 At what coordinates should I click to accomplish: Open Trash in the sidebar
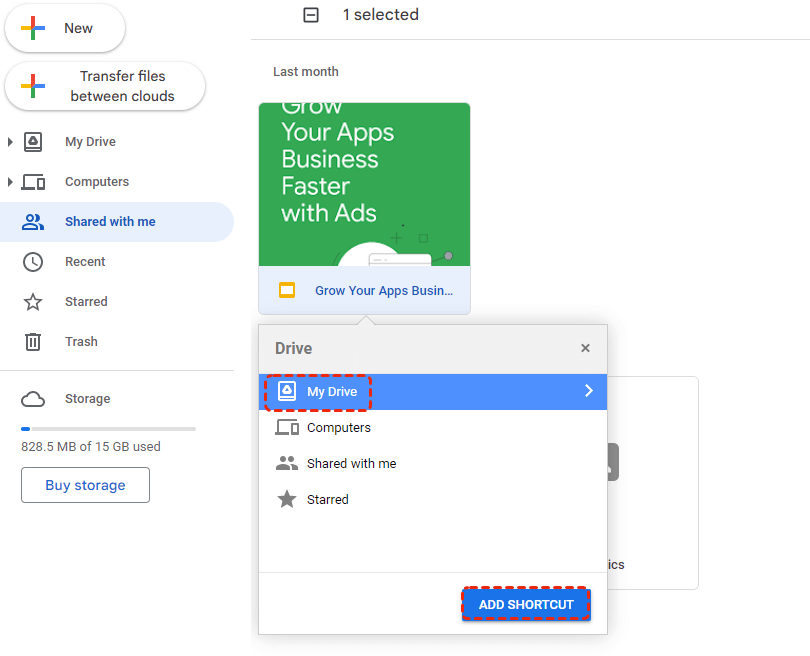[x=81, y=342]
